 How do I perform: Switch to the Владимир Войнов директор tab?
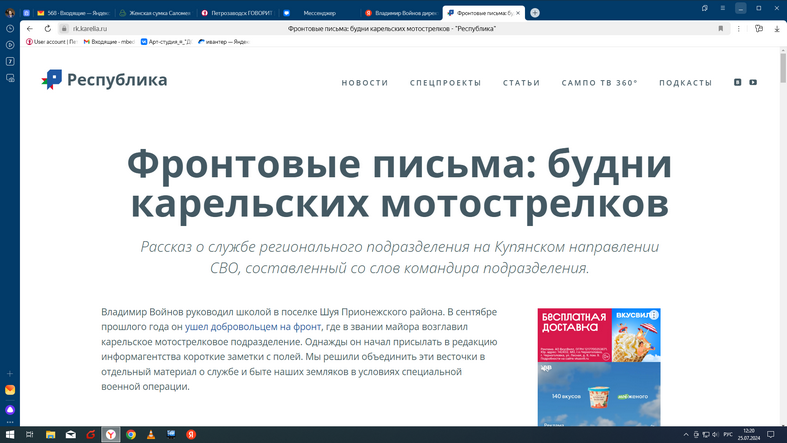point(401,13)
